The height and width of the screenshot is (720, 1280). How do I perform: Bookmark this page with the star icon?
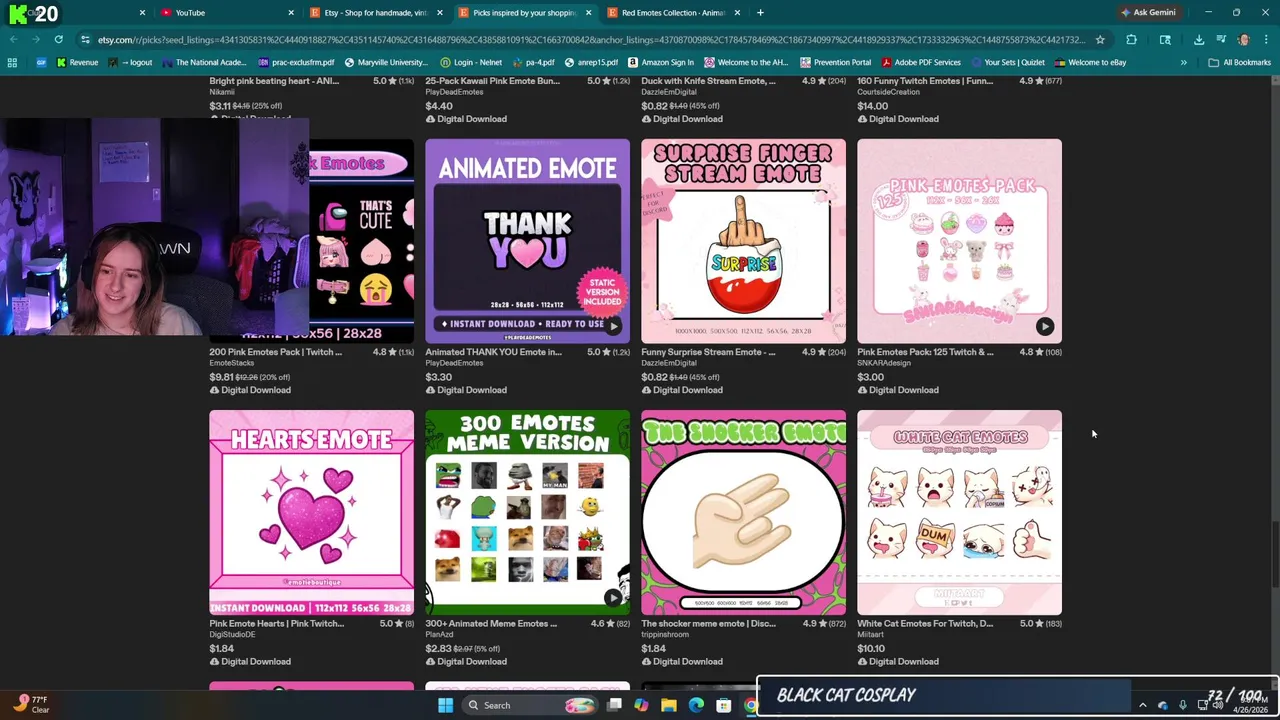click(x=1100, y=40)
